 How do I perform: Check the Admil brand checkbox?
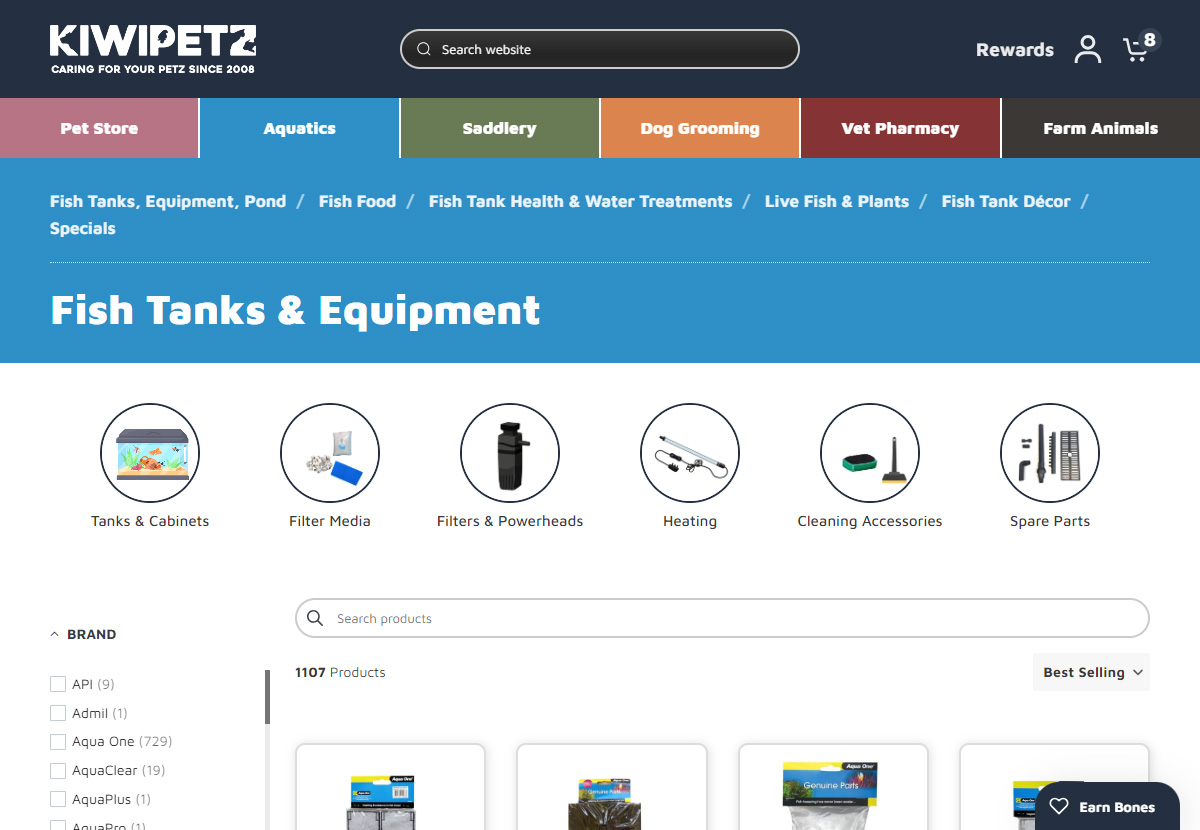57,713
